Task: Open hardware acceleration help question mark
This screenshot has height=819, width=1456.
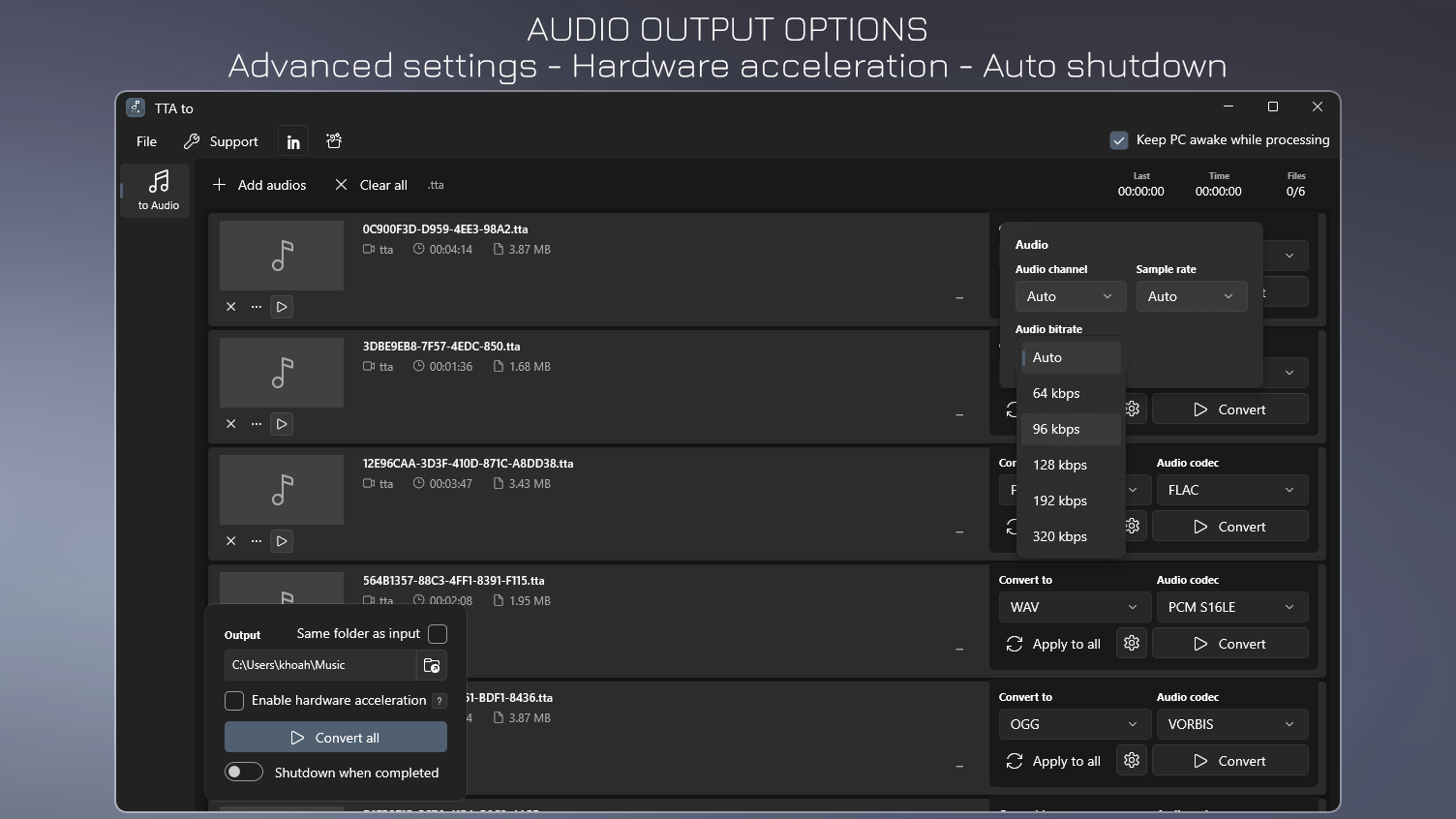Action: click(x=440, y=701)
